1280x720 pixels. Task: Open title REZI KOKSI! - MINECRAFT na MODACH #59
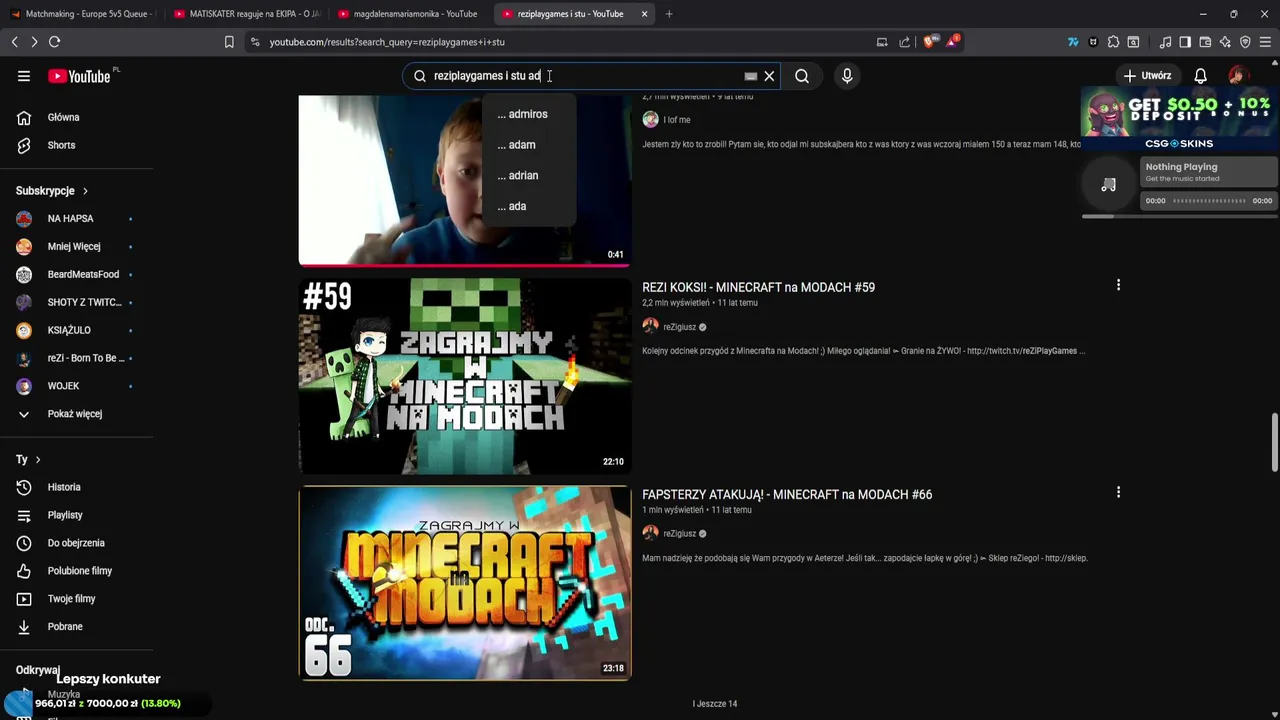[x=758, y=287]
